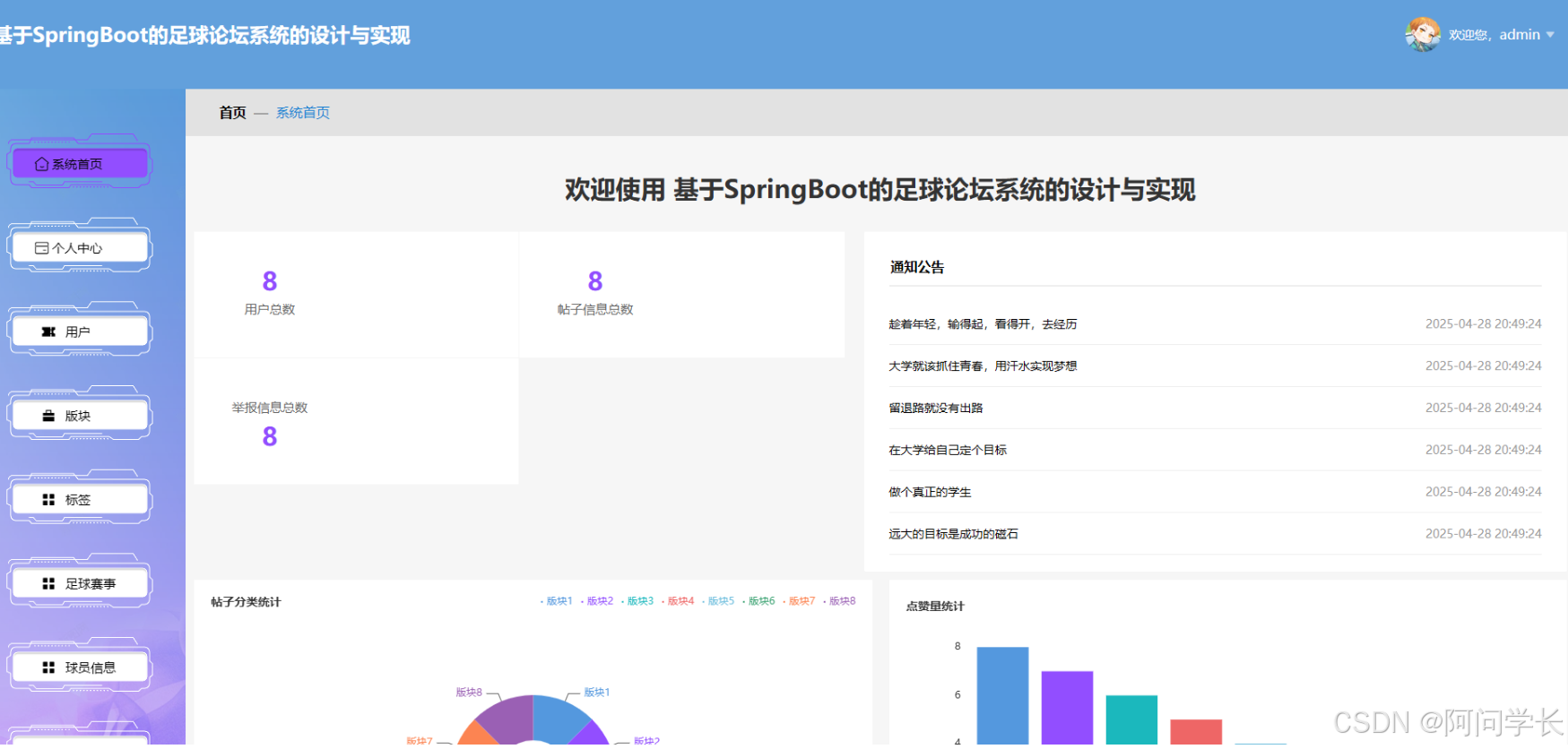Open the 用户 sidebar menu item
This screenshot has height=749, width=1568.
click(79, 331)
